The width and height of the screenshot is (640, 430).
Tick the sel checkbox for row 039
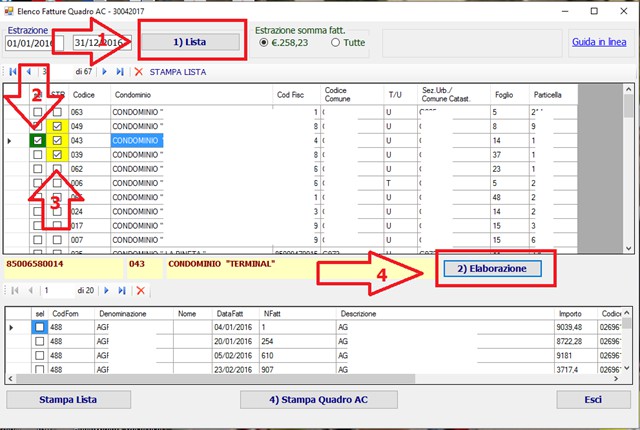click(x=38, y=155)
